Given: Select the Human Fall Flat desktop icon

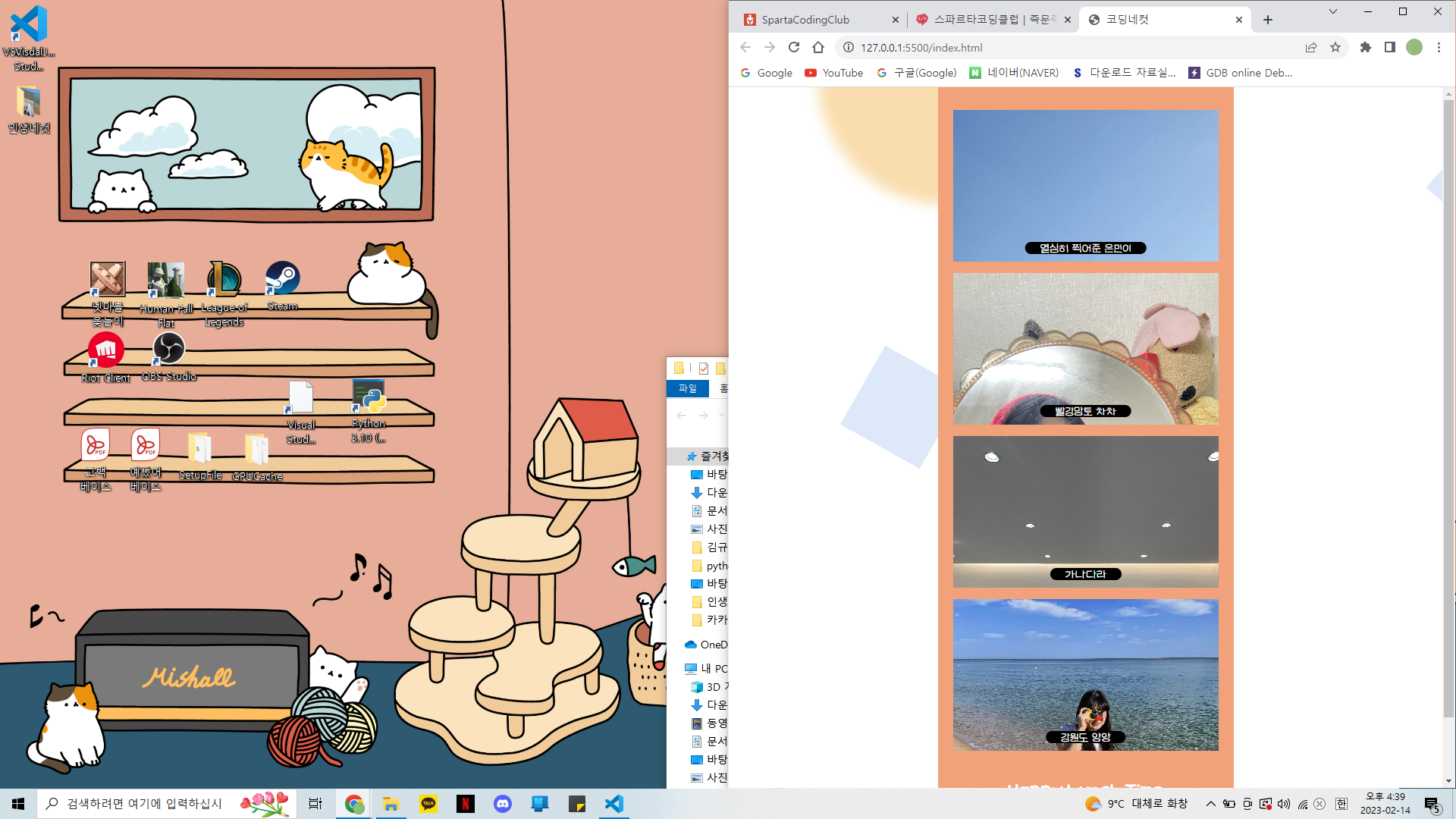Looking at the screenshot, I should tap(166, 294).
